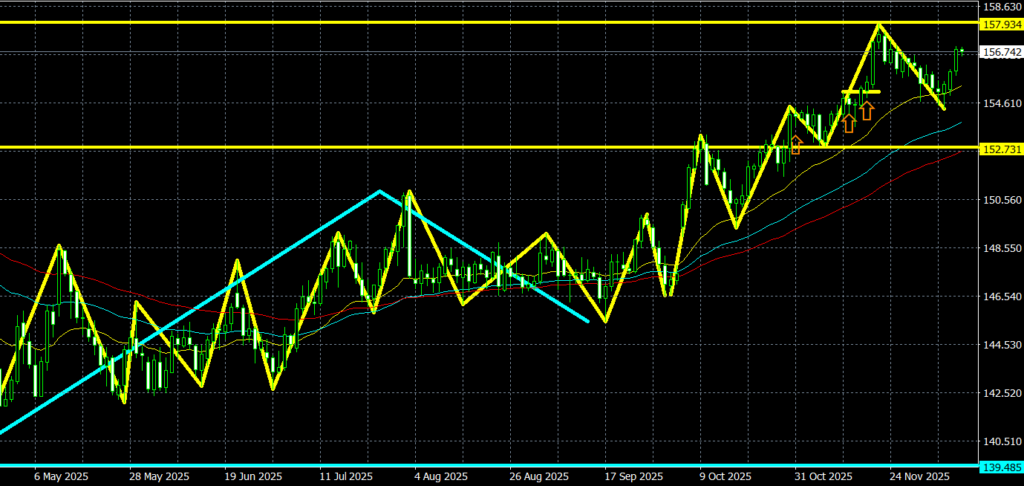Select the middle orange up arrow
This screenshot has width=1024, height=486.
(x=848, y=123)
